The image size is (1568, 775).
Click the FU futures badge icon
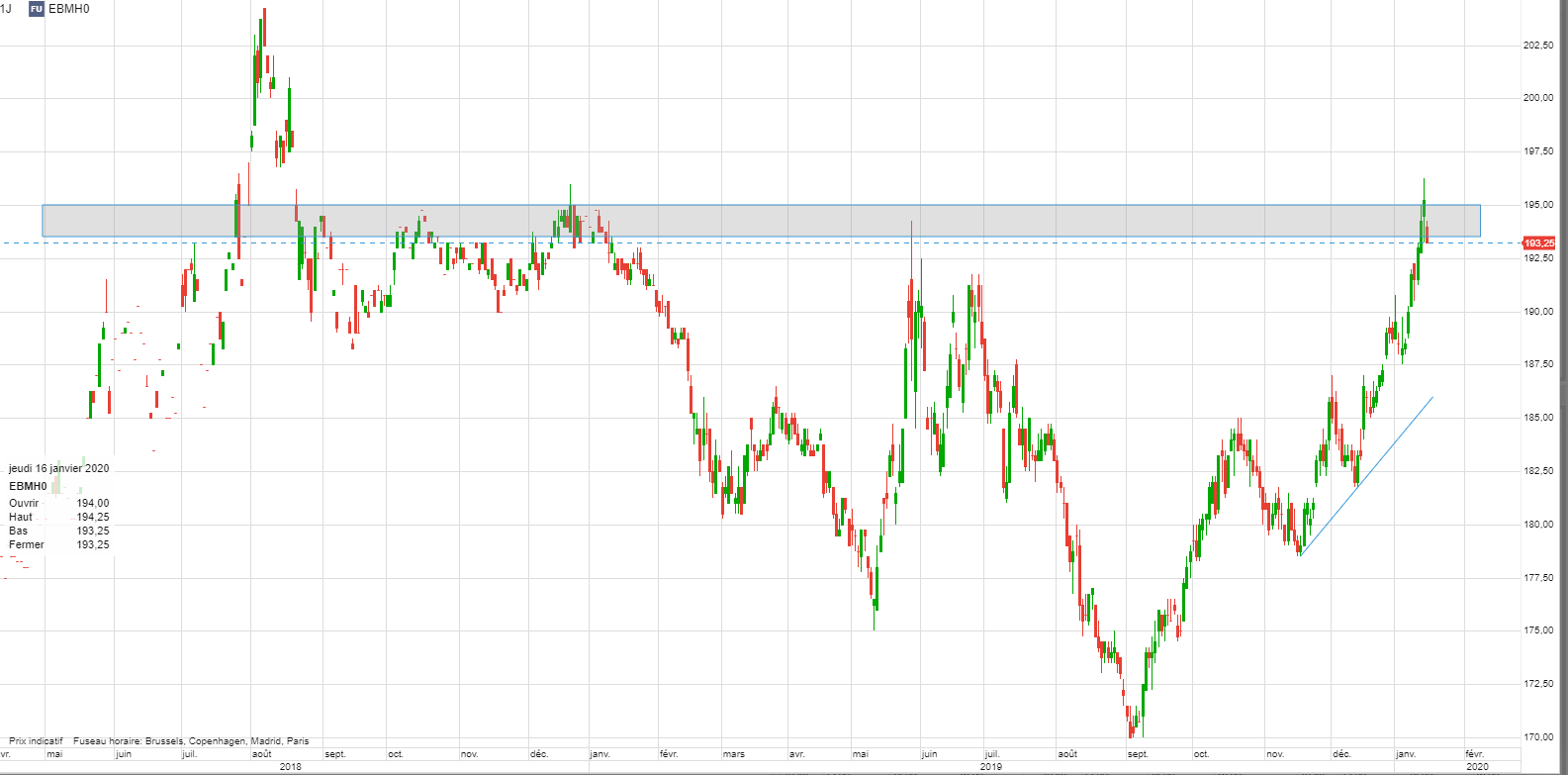37,9
